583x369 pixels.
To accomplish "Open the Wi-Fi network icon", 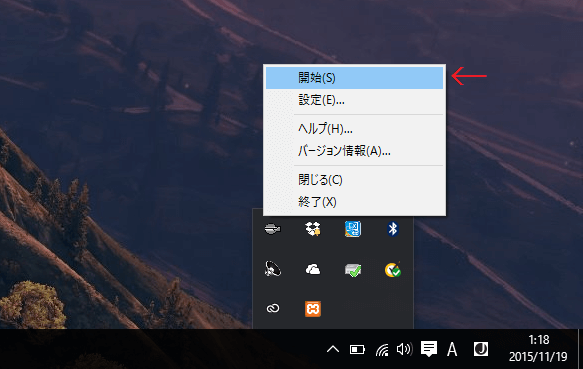I will click(x=382, y=350).
